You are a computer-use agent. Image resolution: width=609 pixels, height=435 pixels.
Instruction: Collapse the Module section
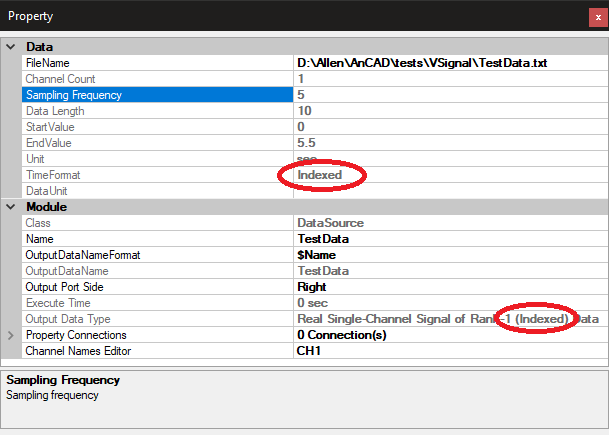point(12,207)
